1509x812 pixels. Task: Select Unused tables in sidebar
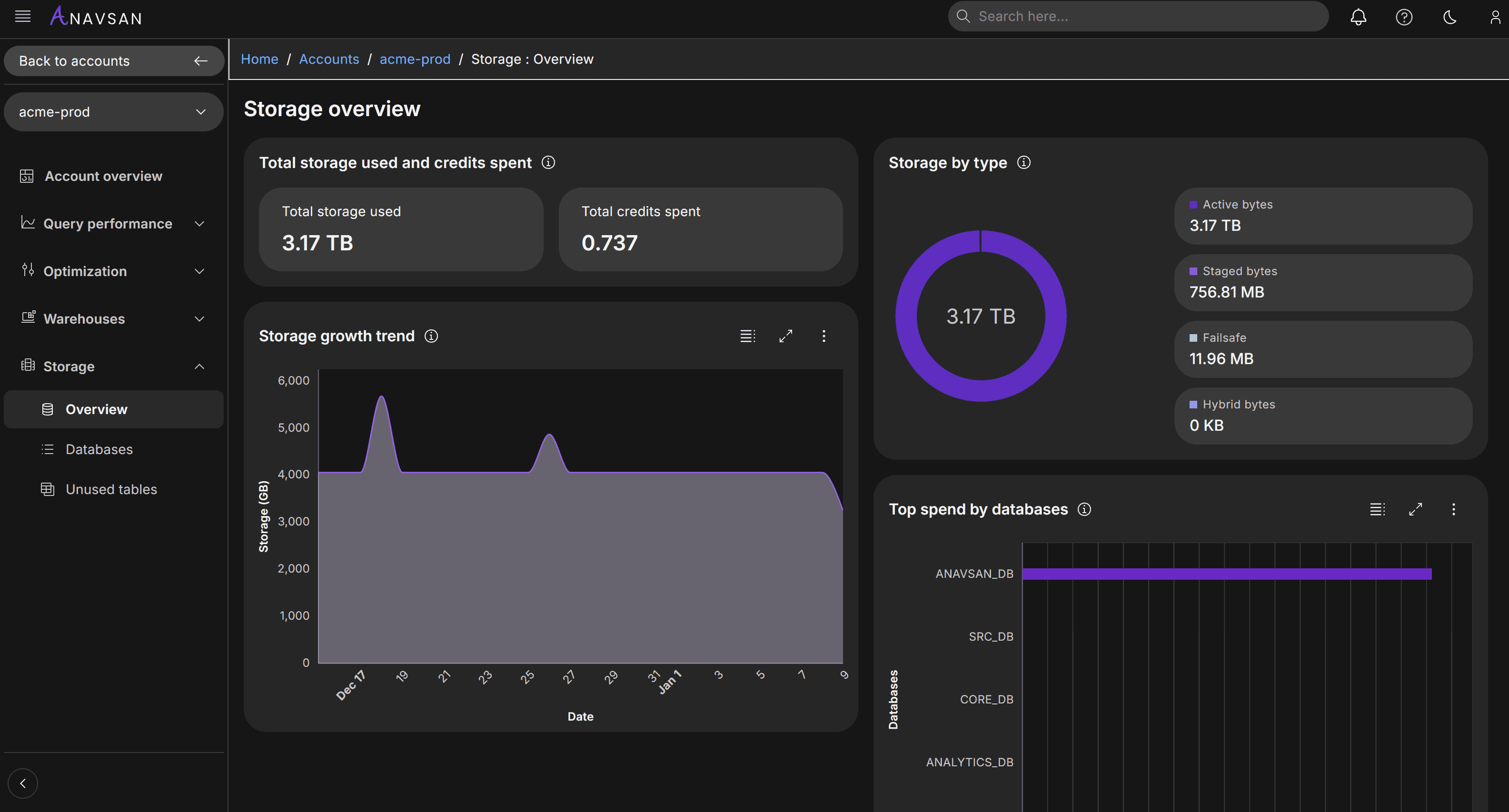(x=111, y=489)
